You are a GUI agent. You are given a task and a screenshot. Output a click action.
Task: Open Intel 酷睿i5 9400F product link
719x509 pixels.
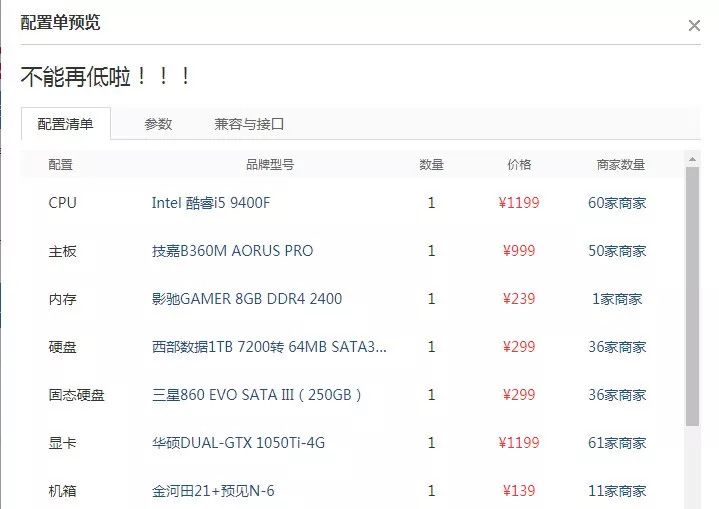(211, 203)
